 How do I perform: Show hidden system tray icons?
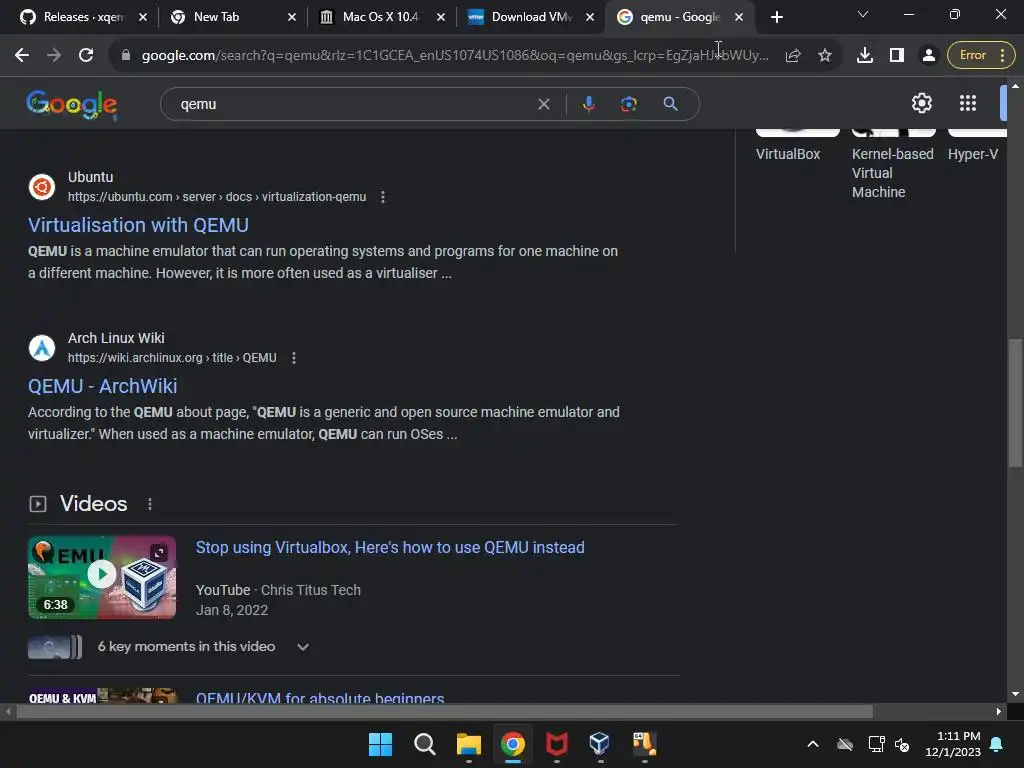pyautogui.click(x=812, y=744)
